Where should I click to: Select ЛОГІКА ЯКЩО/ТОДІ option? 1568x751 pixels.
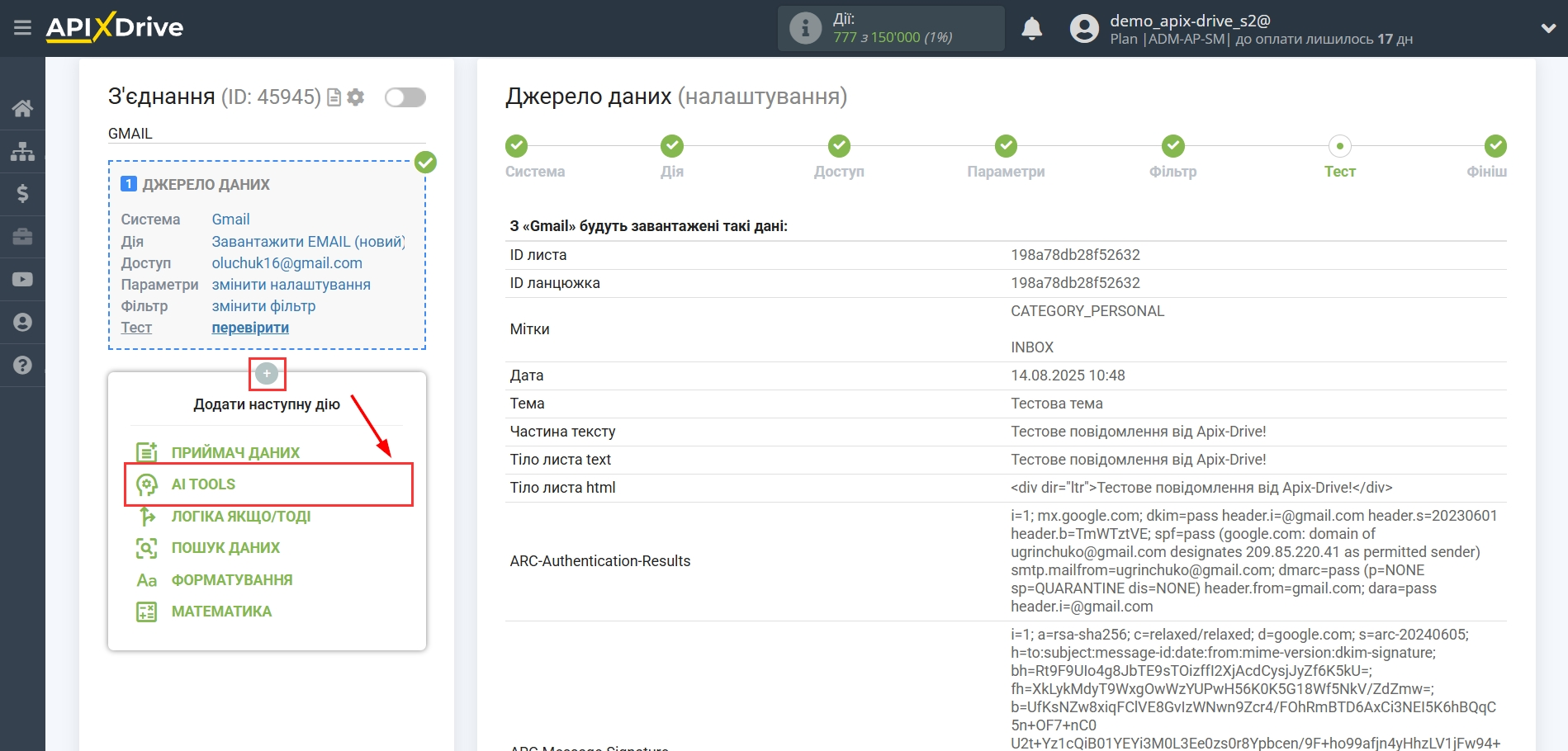pyautogui.click(x=241, y=517)
